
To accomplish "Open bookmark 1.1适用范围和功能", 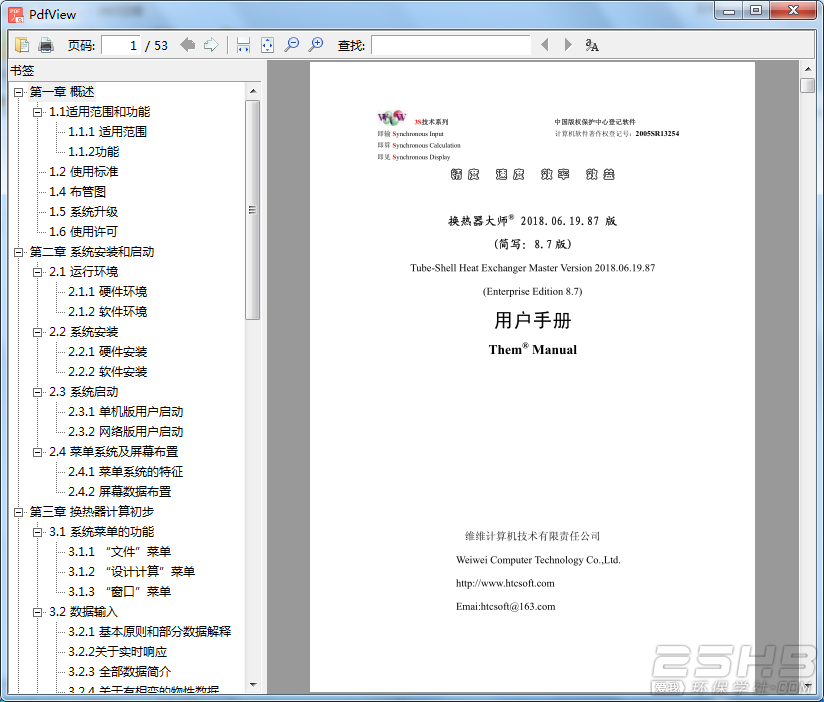I will coord(99,112).
